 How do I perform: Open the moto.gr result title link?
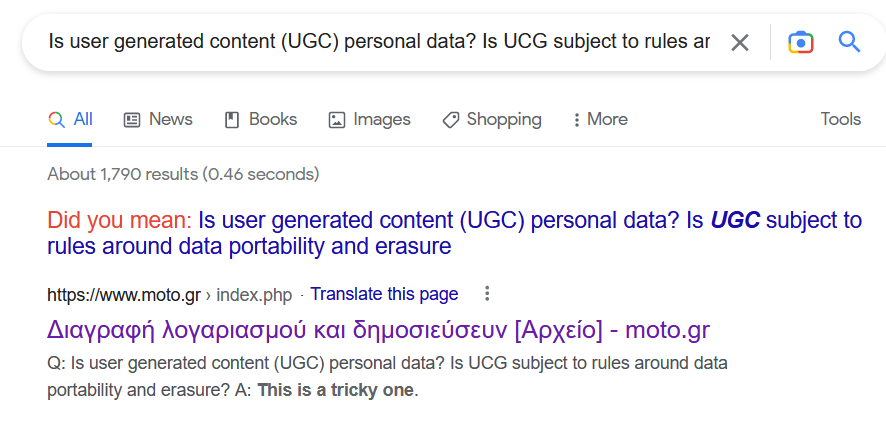[x=378, y=329]
